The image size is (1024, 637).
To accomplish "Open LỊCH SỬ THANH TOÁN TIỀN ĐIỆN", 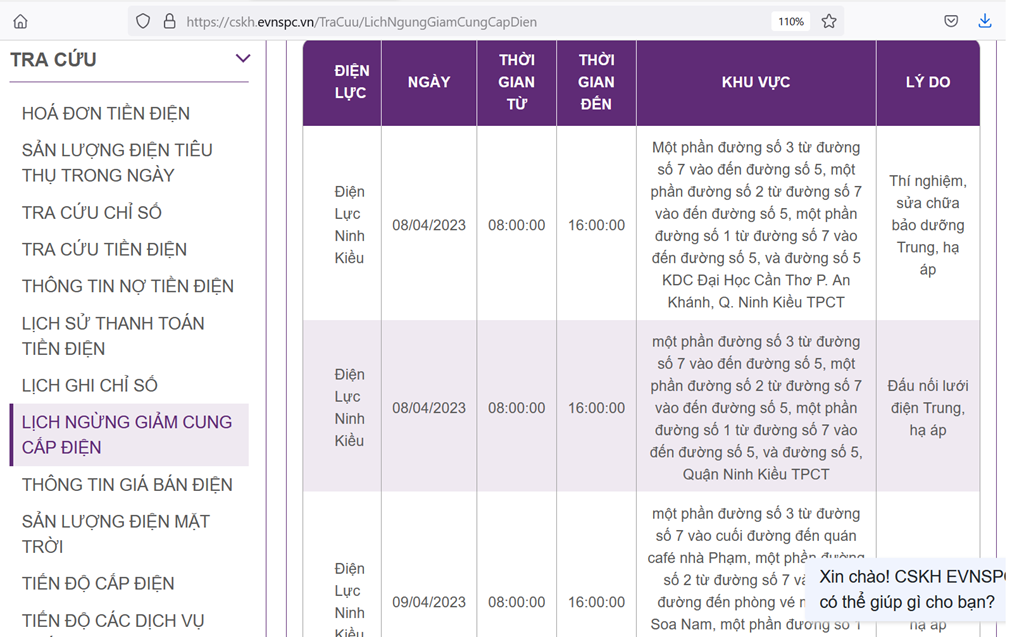I will [113, 336].
